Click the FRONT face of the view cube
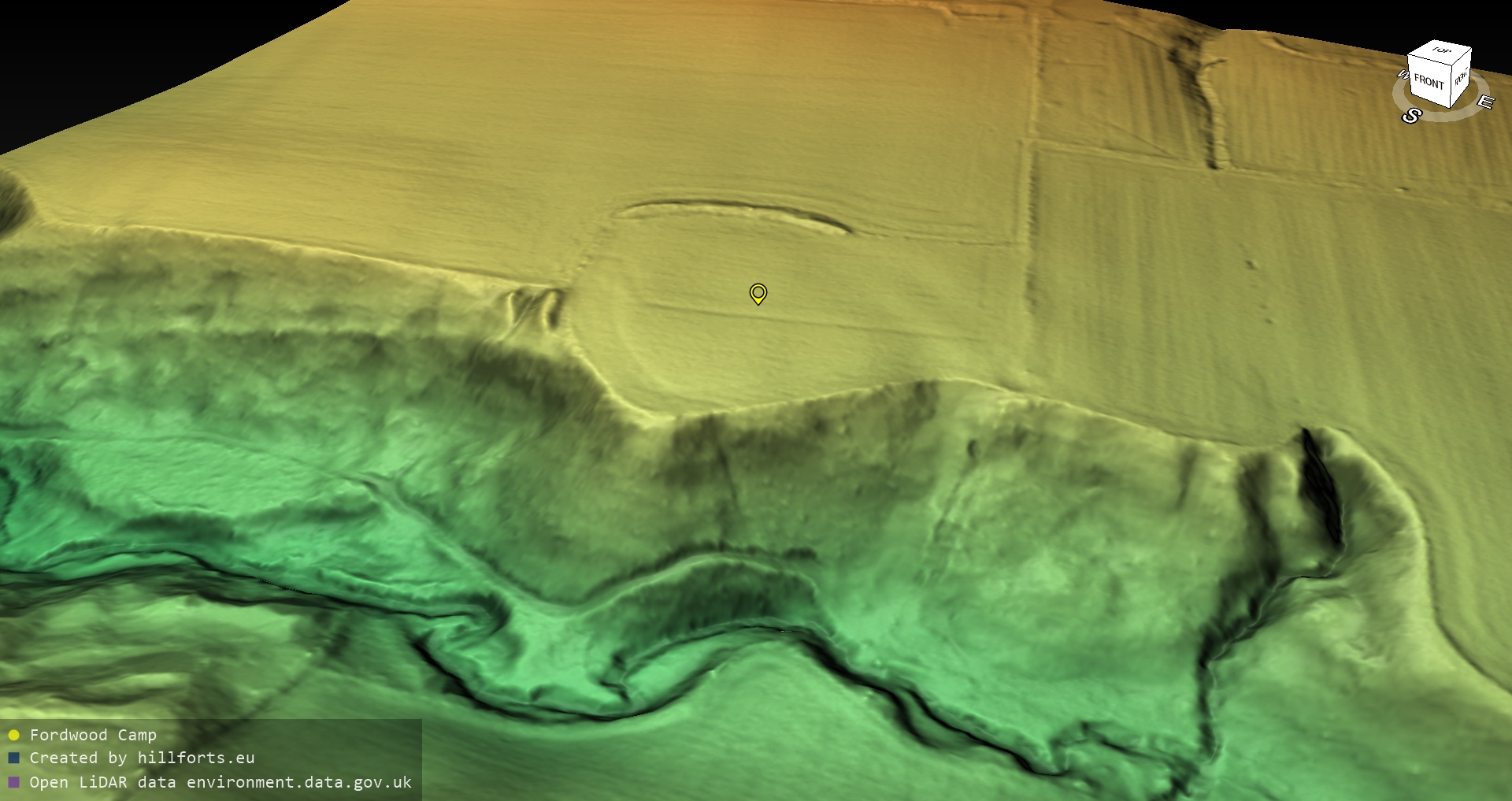This screenshot has height=801, width=1512. click(1428, 81)
